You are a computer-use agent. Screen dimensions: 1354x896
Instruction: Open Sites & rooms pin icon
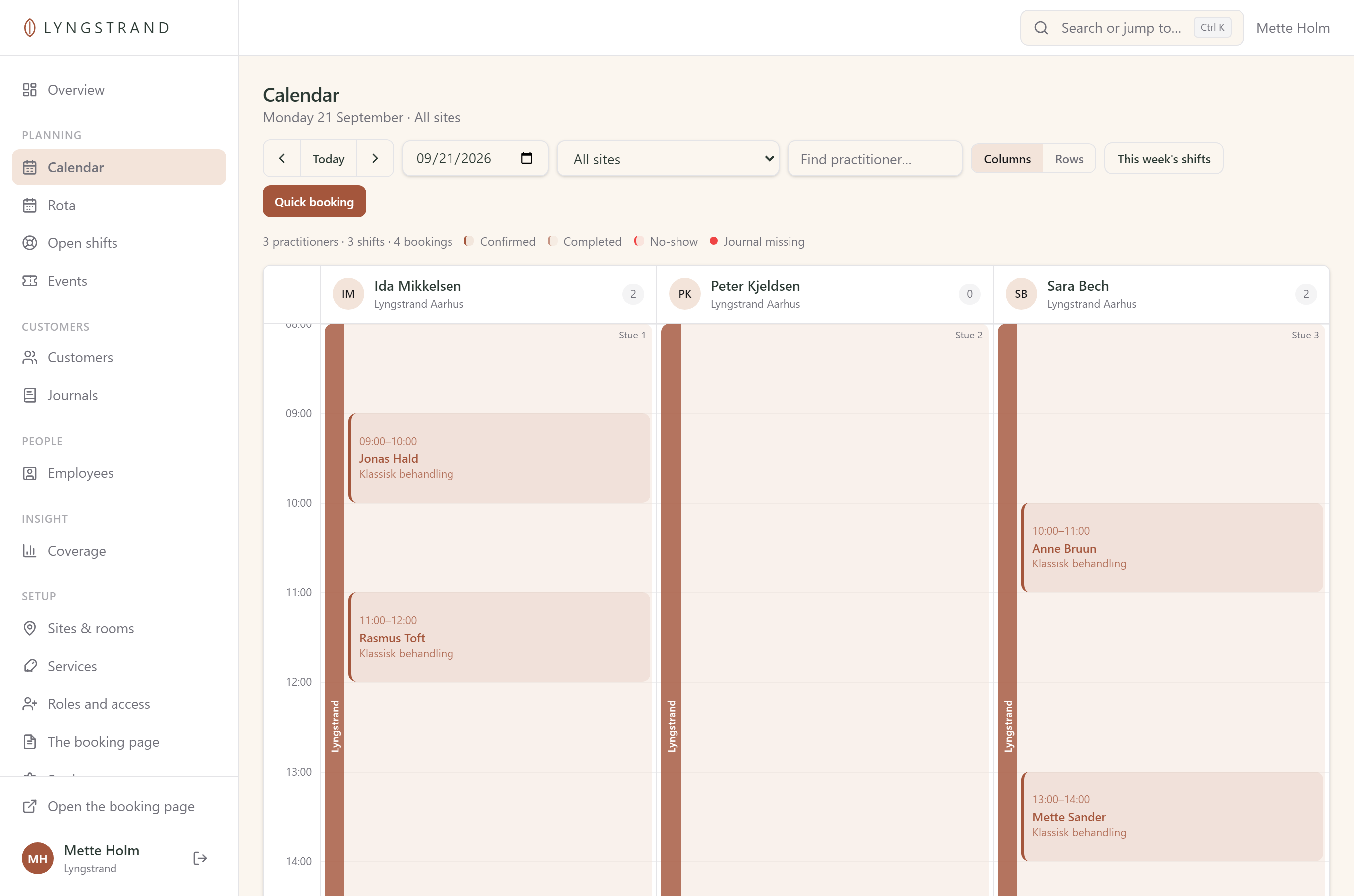[30, 628]
